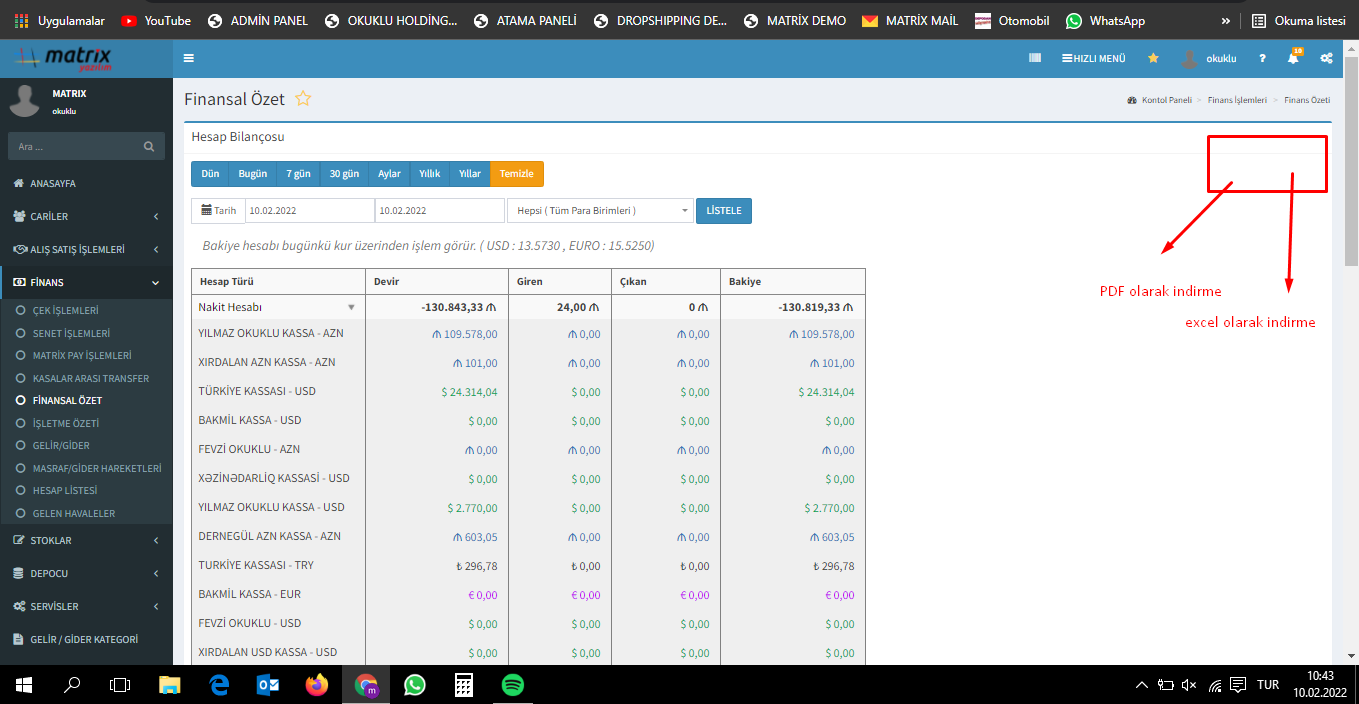
Task: Open the notifications bell icon
Action: tap(1293, 58)
